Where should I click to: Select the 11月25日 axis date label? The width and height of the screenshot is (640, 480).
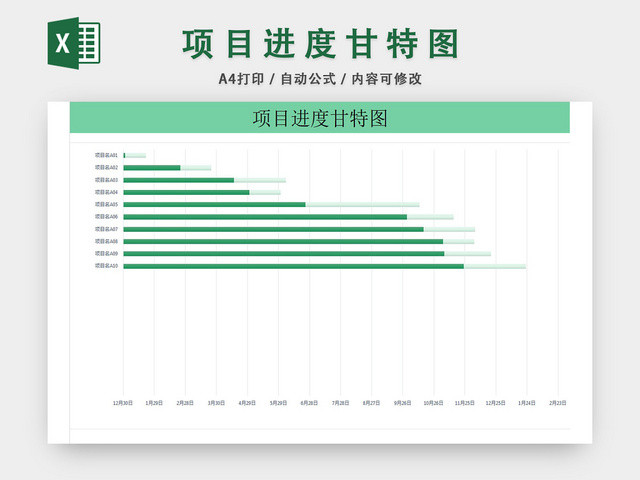(x=464, y=403)
